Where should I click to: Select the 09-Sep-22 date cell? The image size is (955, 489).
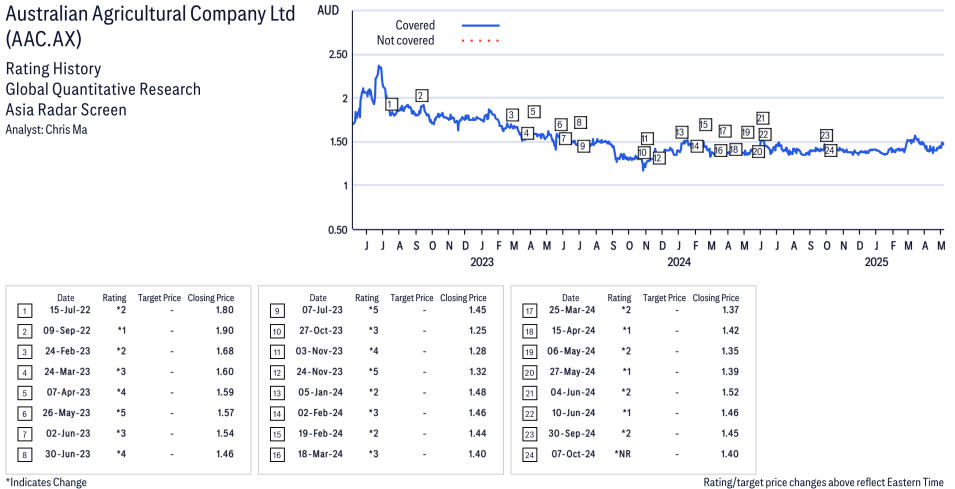(69, 331)
